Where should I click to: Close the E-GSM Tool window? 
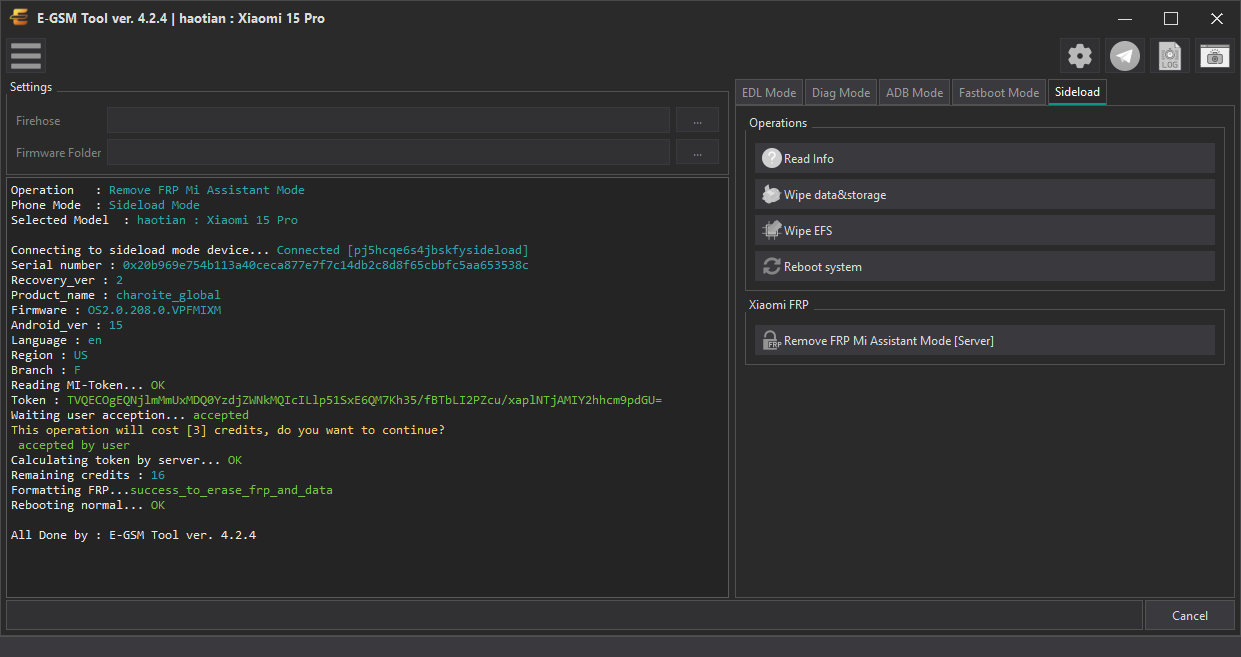click(1216, 18)
